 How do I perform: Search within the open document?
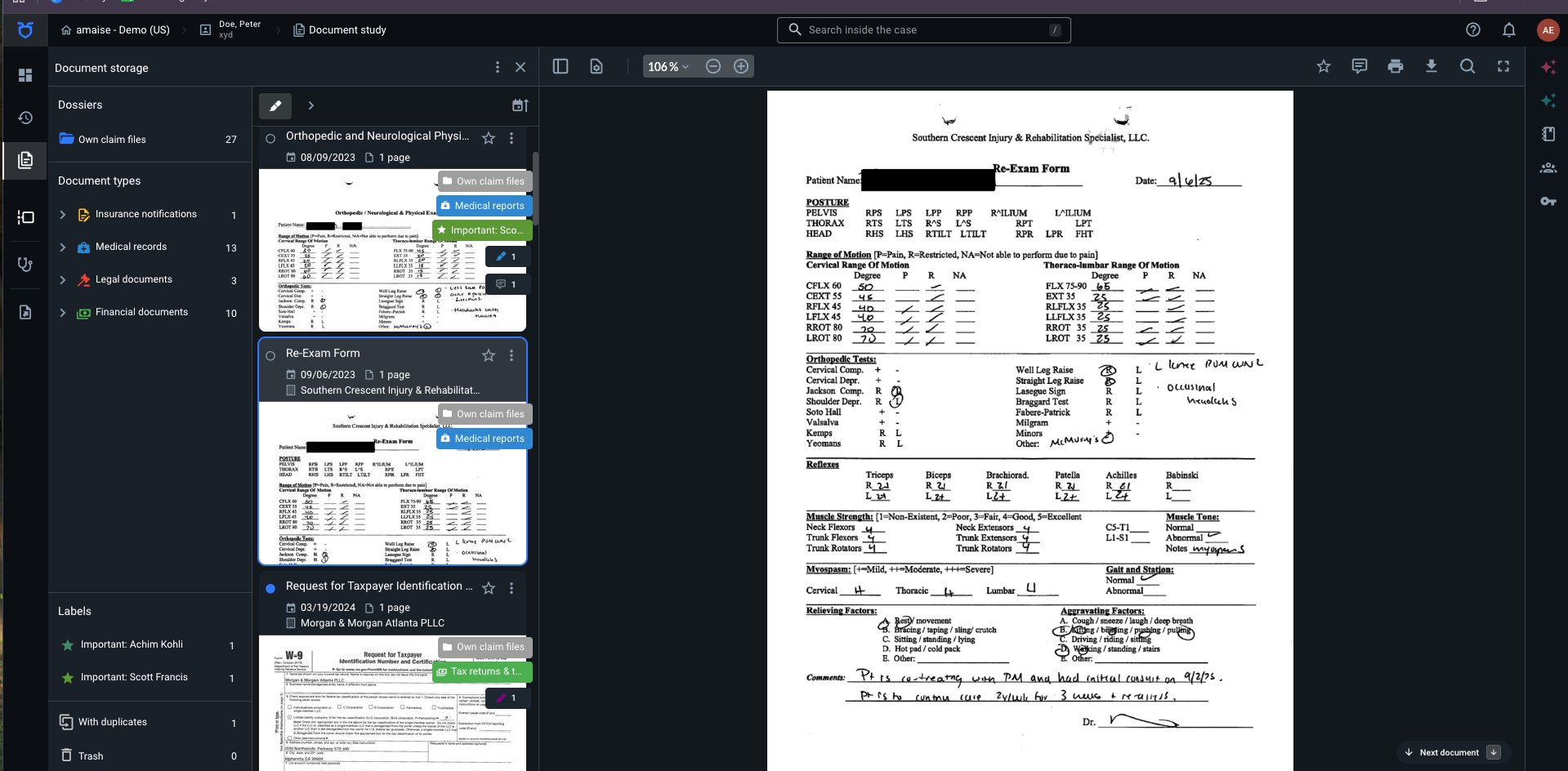click(x=1467, y=66)
